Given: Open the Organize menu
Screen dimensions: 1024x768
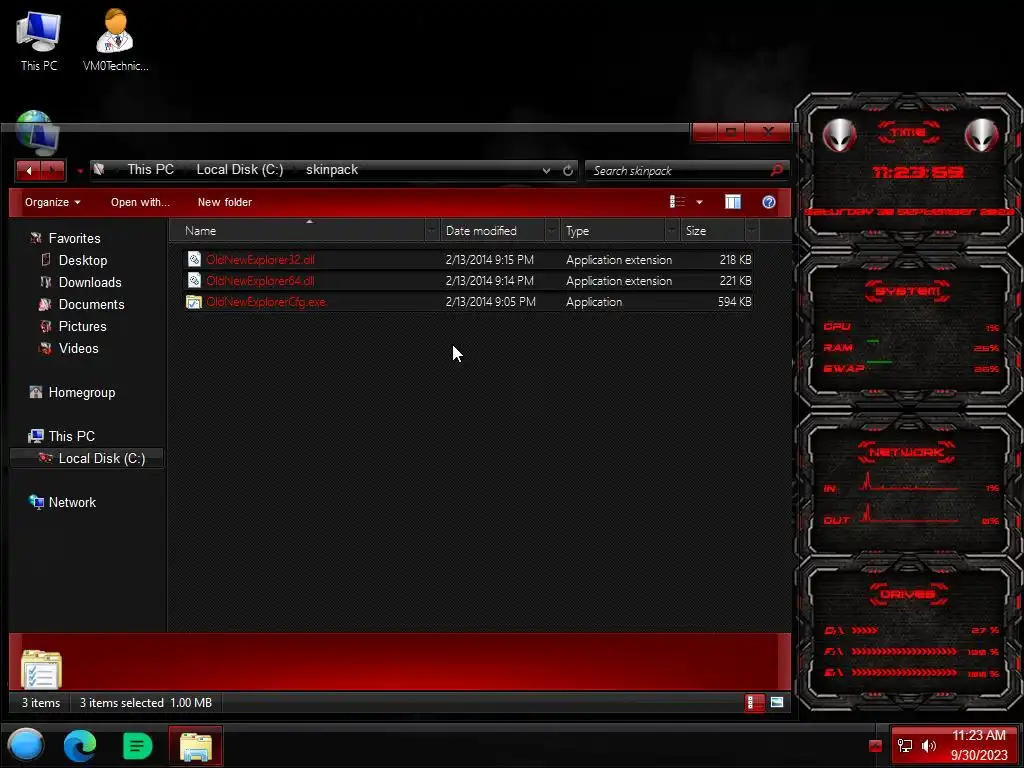Looking at the screenshot, I should pos(52,202).
